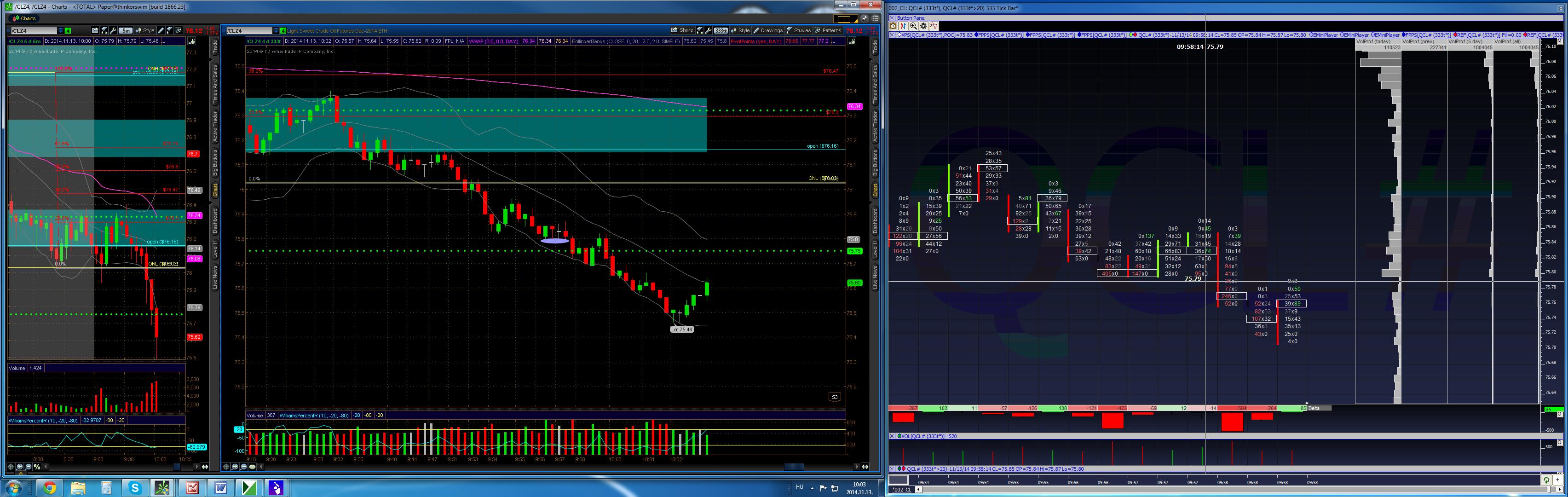1568x497 pixels.
Task: Click time scrollbar thumb under main 333t chart
Action: point(794,467)
